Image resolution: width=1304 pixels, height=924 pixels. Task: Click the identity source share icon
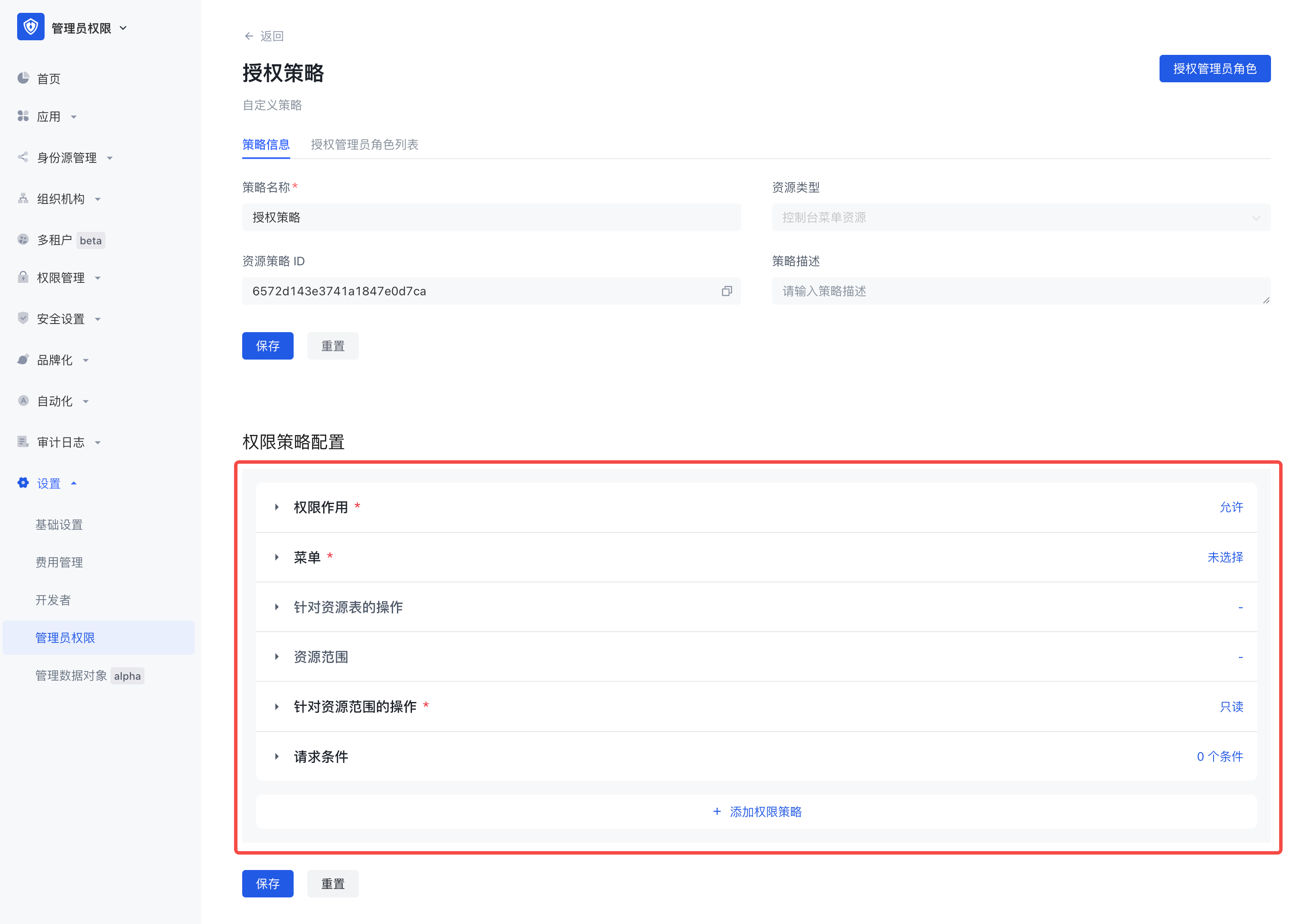[23, 157]
